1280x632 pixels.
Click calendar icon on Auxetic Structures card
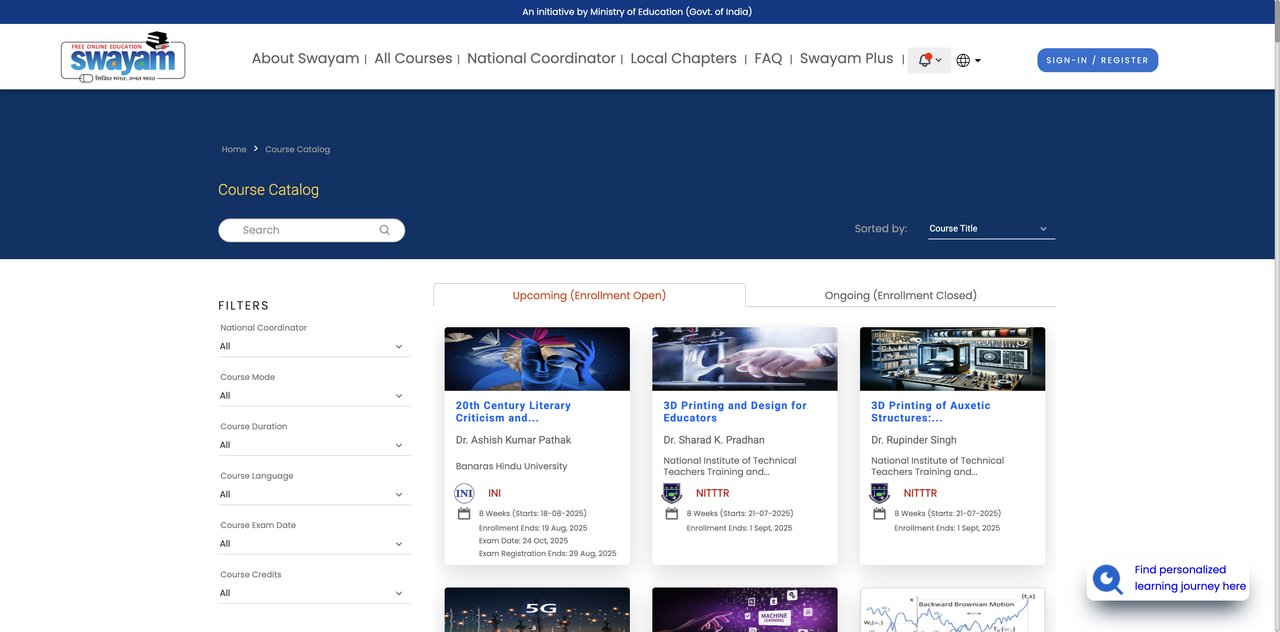pyautogui.click(x=880, y=514)
